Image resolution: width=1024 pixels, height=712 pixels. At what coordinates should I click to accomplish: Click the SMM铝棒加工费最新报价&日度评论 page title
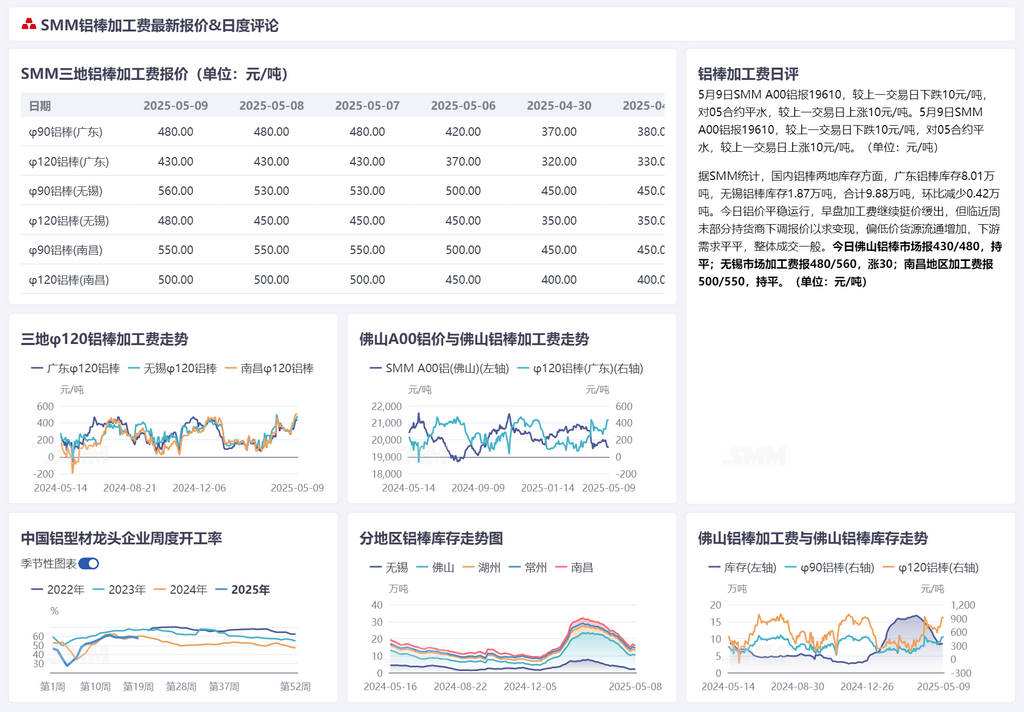pos(160,25)
